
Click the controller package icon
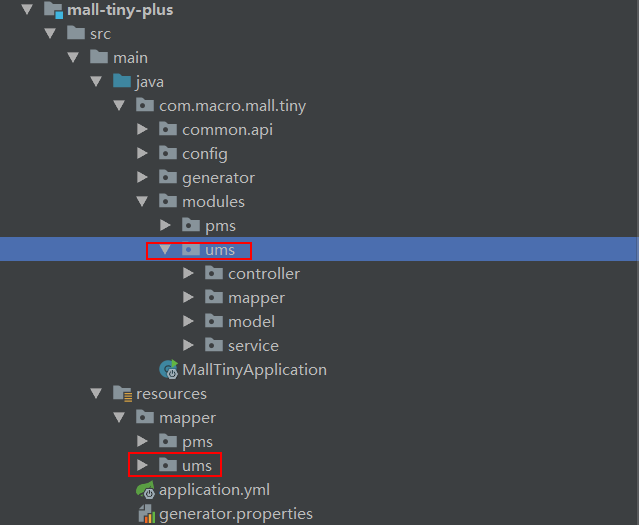[x=214, y=273]
